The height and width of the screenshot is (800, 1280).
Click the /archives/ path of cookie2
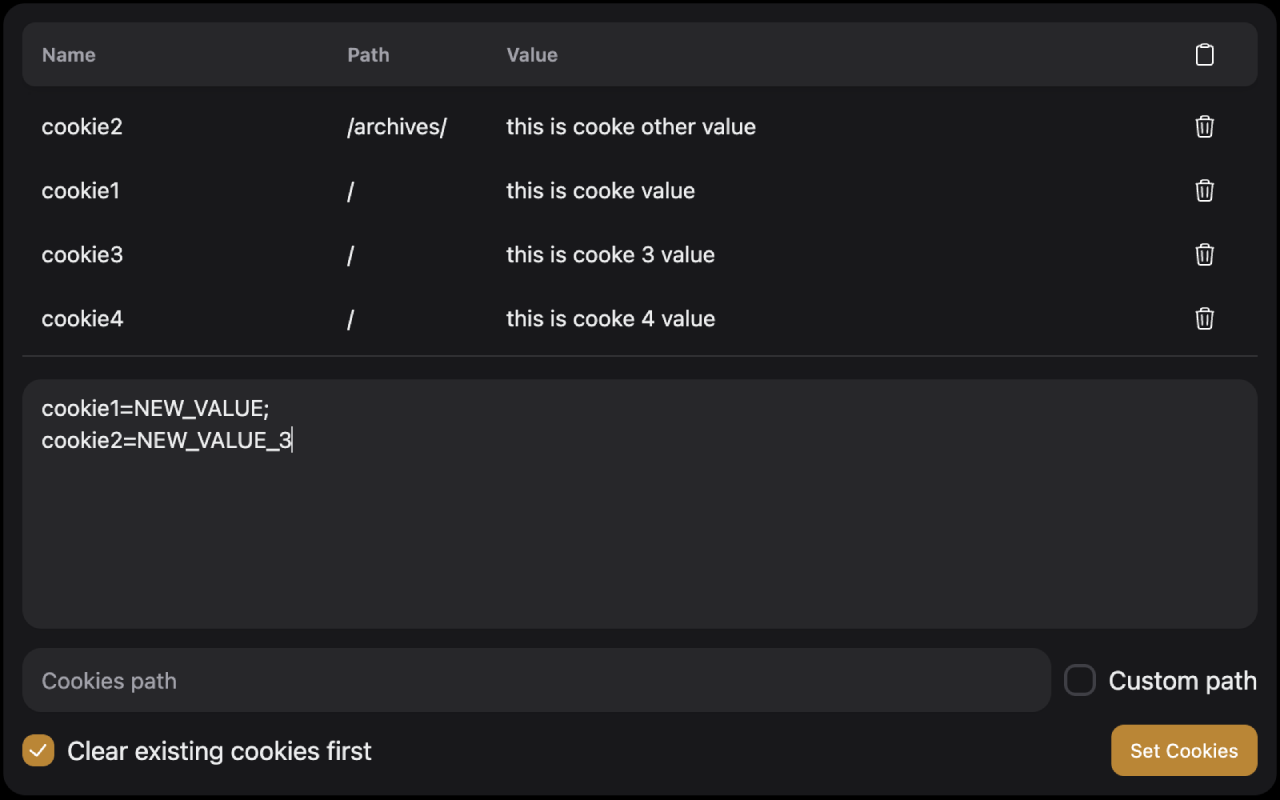pyautogui.click(x=396, y=127)
